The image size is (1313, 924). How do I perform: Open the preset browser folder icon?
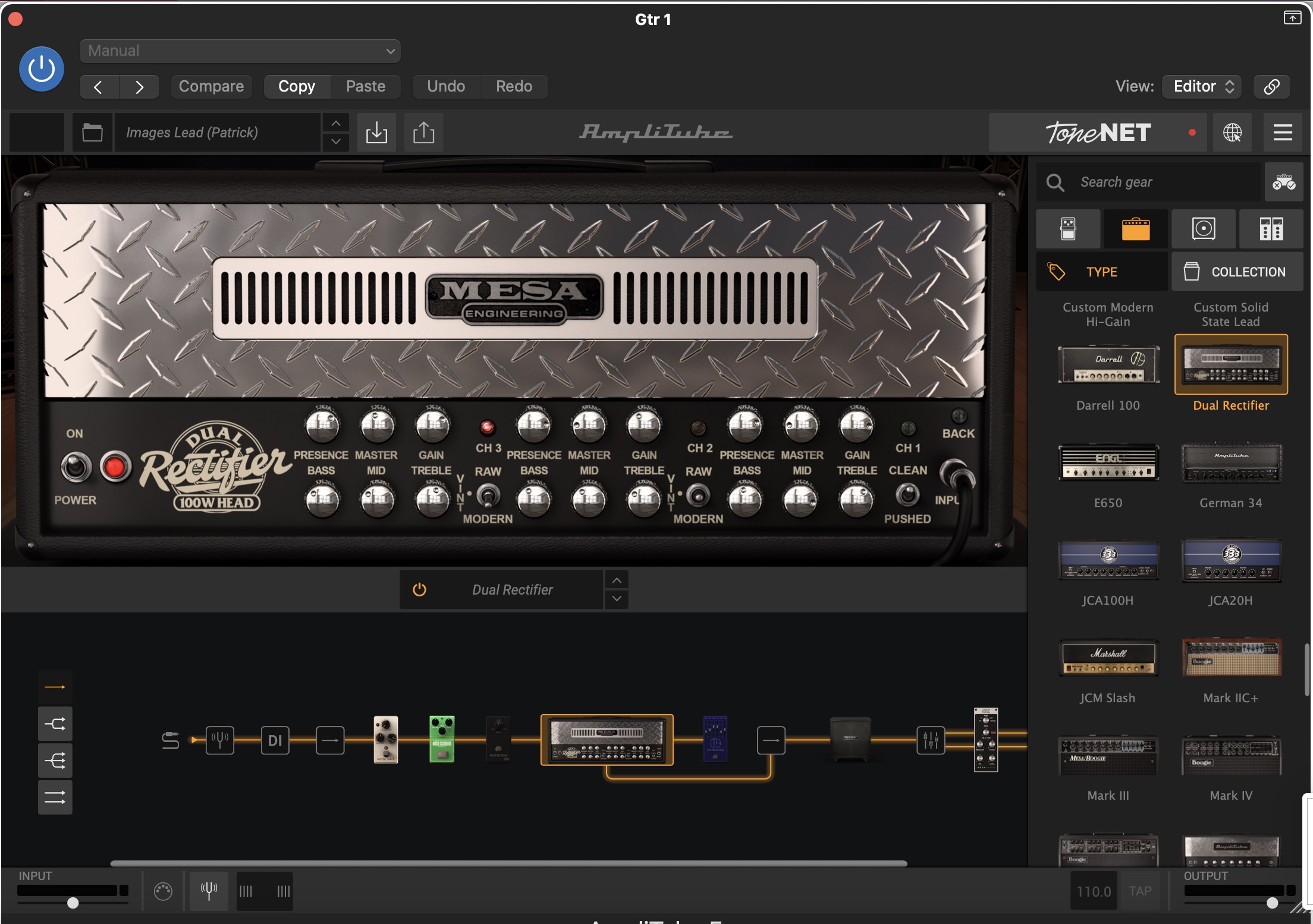point(92,132)
